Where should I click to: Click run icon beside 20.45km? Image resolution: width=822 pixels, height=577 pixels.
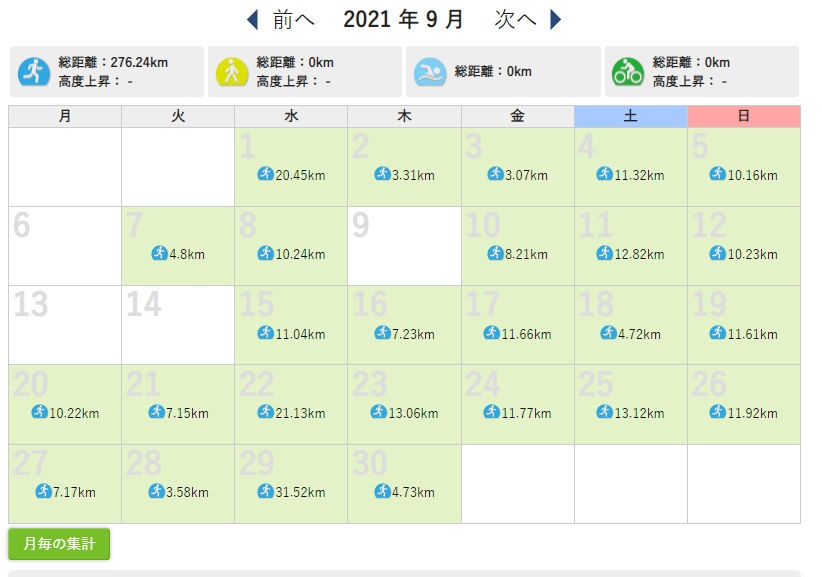(x=265, y=173)
